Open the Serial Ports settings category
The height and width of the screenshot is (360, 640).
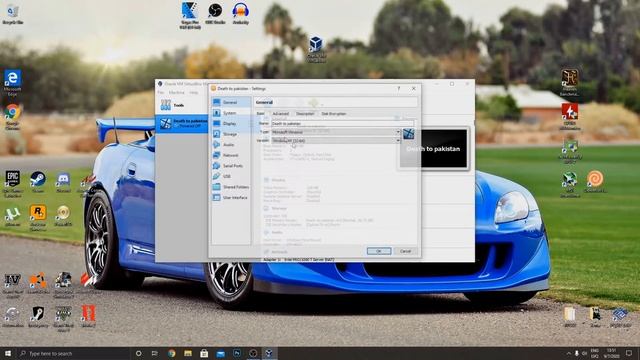point(231,166)
